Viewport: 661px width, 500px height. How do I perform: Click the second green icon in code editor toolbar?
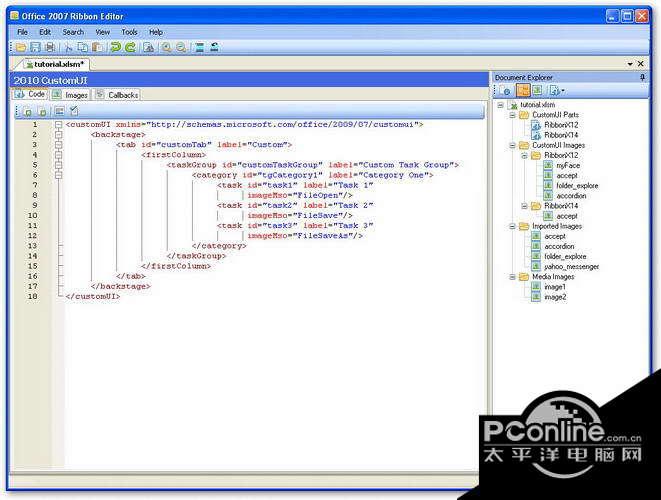pyautogui.click(x=43, y=112)
